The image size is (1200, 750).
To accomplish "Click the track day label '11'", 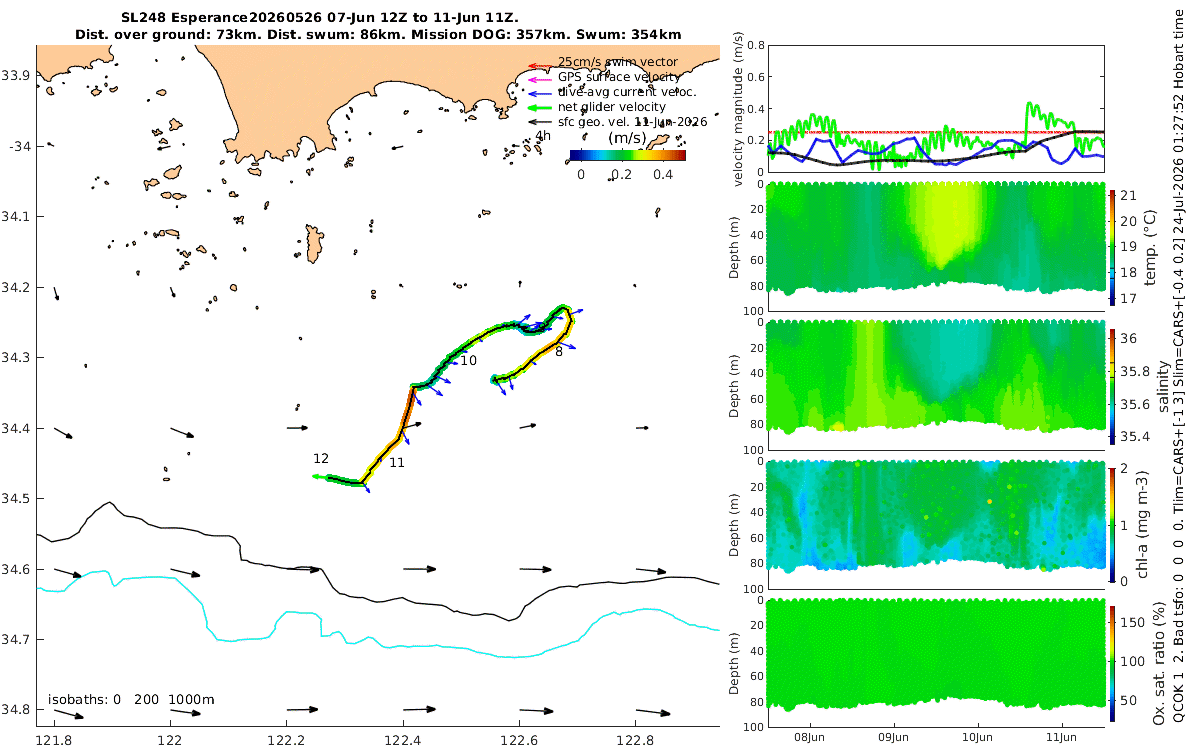I will 397,463.
